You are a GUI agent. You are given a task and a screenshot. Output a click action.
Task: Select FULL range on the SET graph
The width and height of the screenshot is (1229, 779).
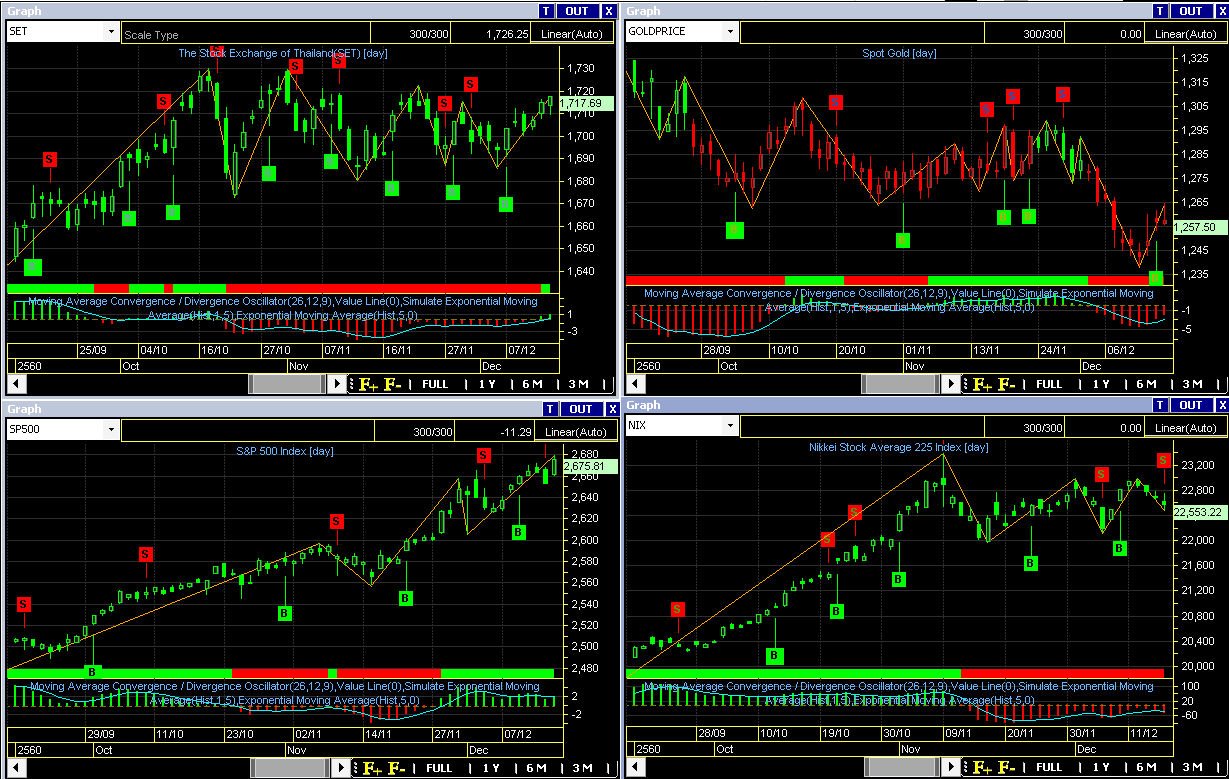coord(435,384)
